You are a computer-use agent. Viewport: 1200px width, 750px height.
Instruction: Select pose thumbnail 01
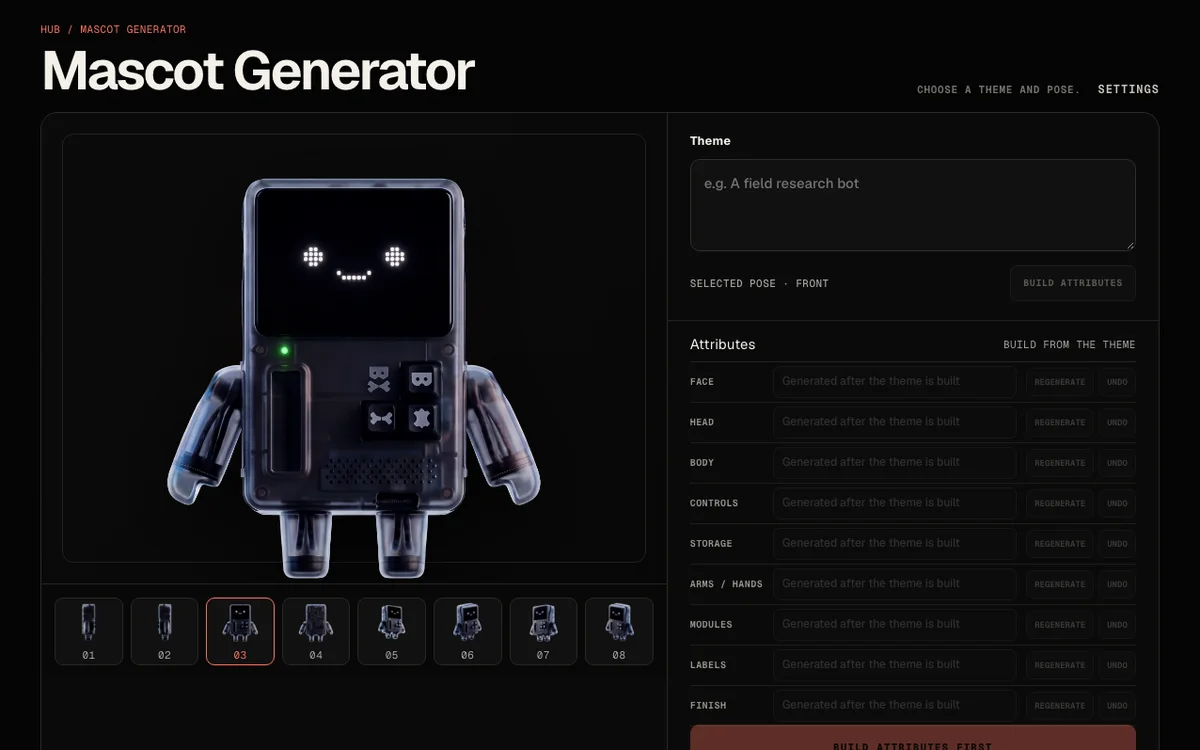coord(89,631)
